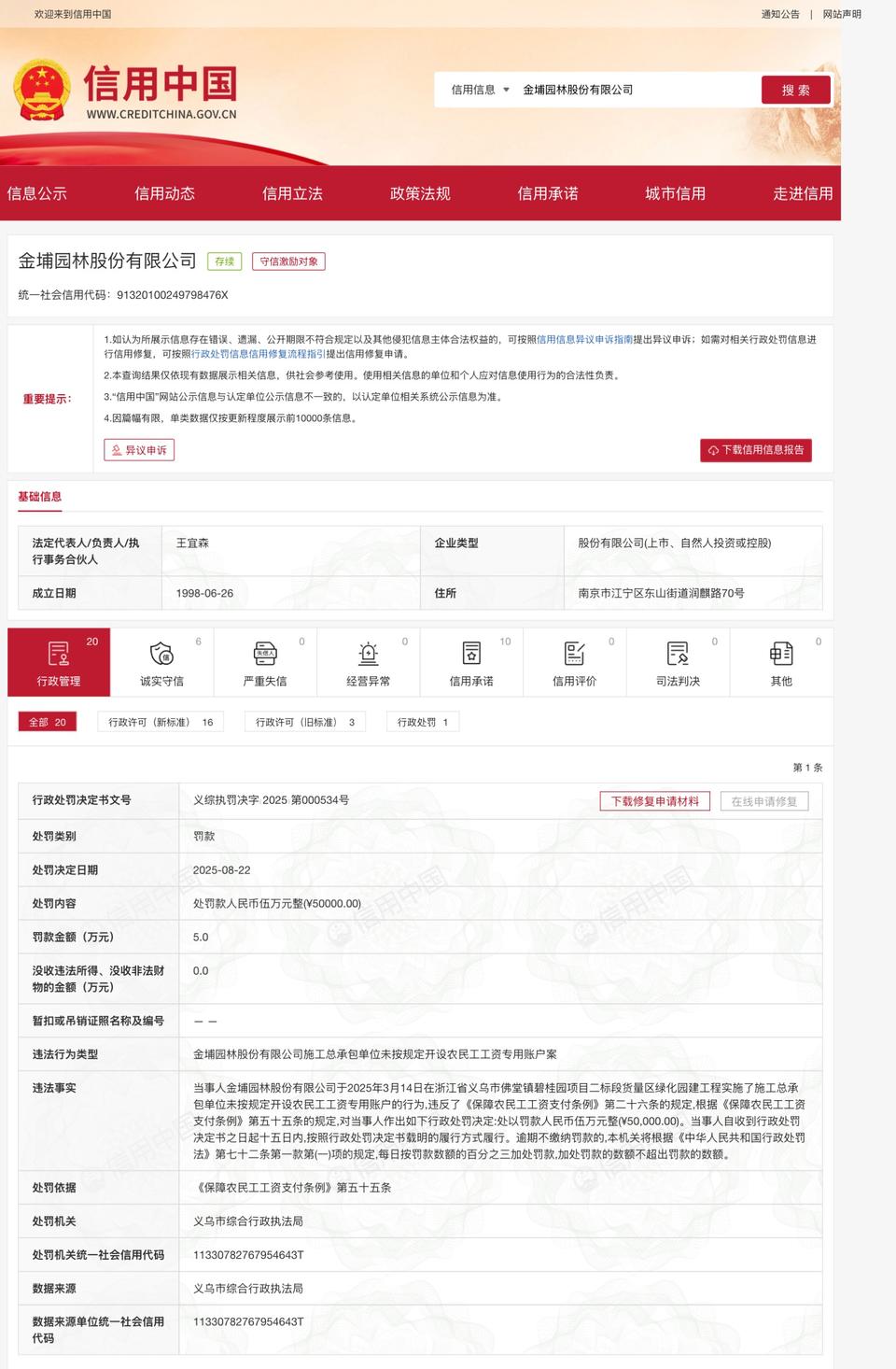Click legal representative name 王宜森
896x1369 pixels.
pyautogui.click(x=192, y=543)
